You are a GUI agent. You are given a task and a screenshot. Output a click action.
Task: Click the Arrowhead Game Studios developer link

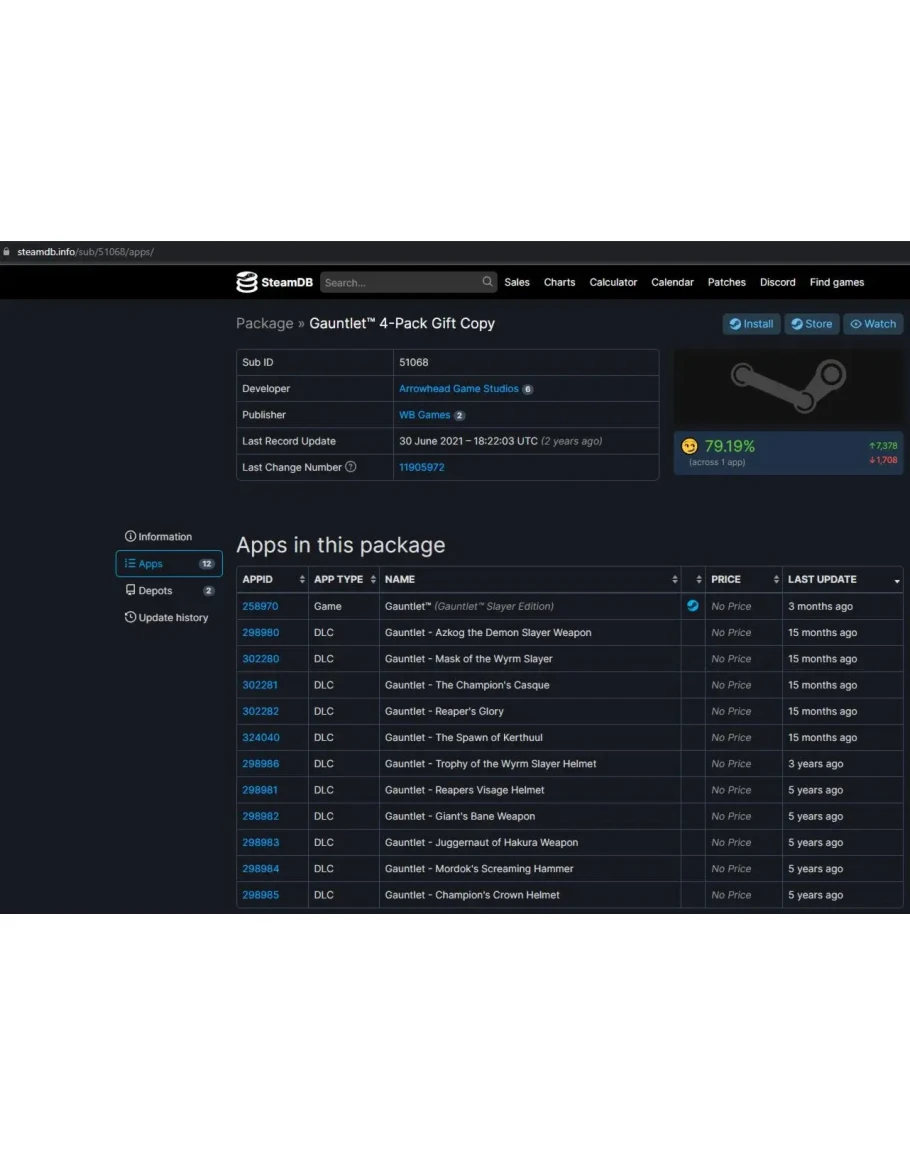coord(458,389)
